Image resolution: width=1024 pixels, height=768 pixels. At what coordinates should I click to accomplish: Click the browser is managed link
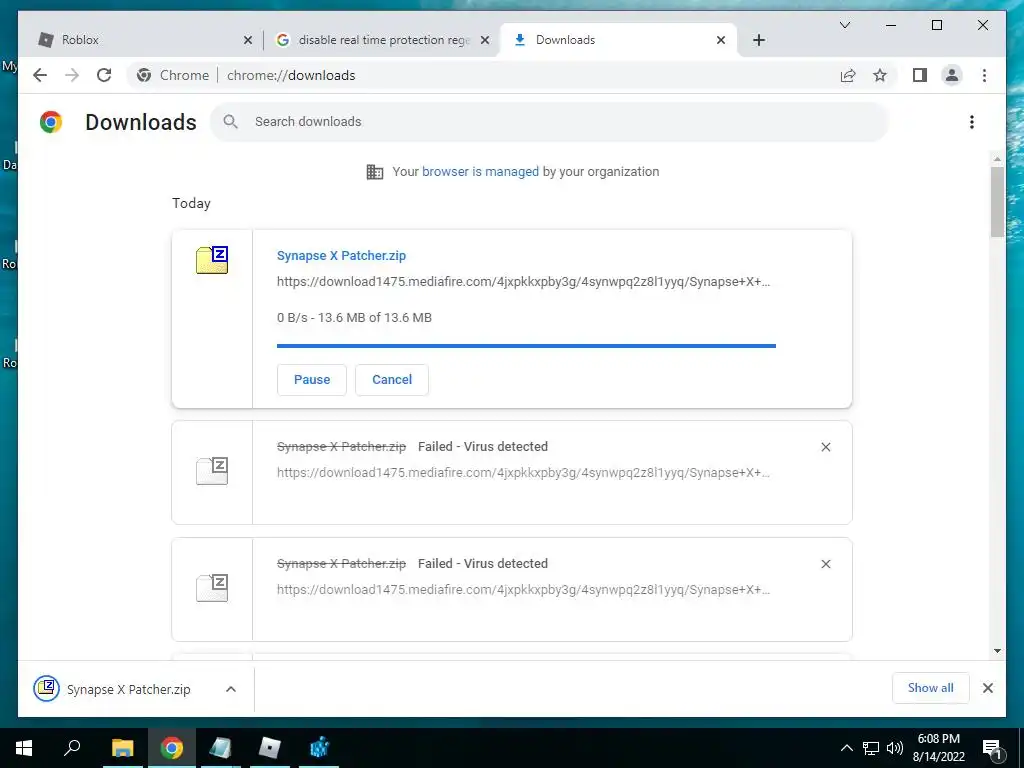tap(480, 172)
